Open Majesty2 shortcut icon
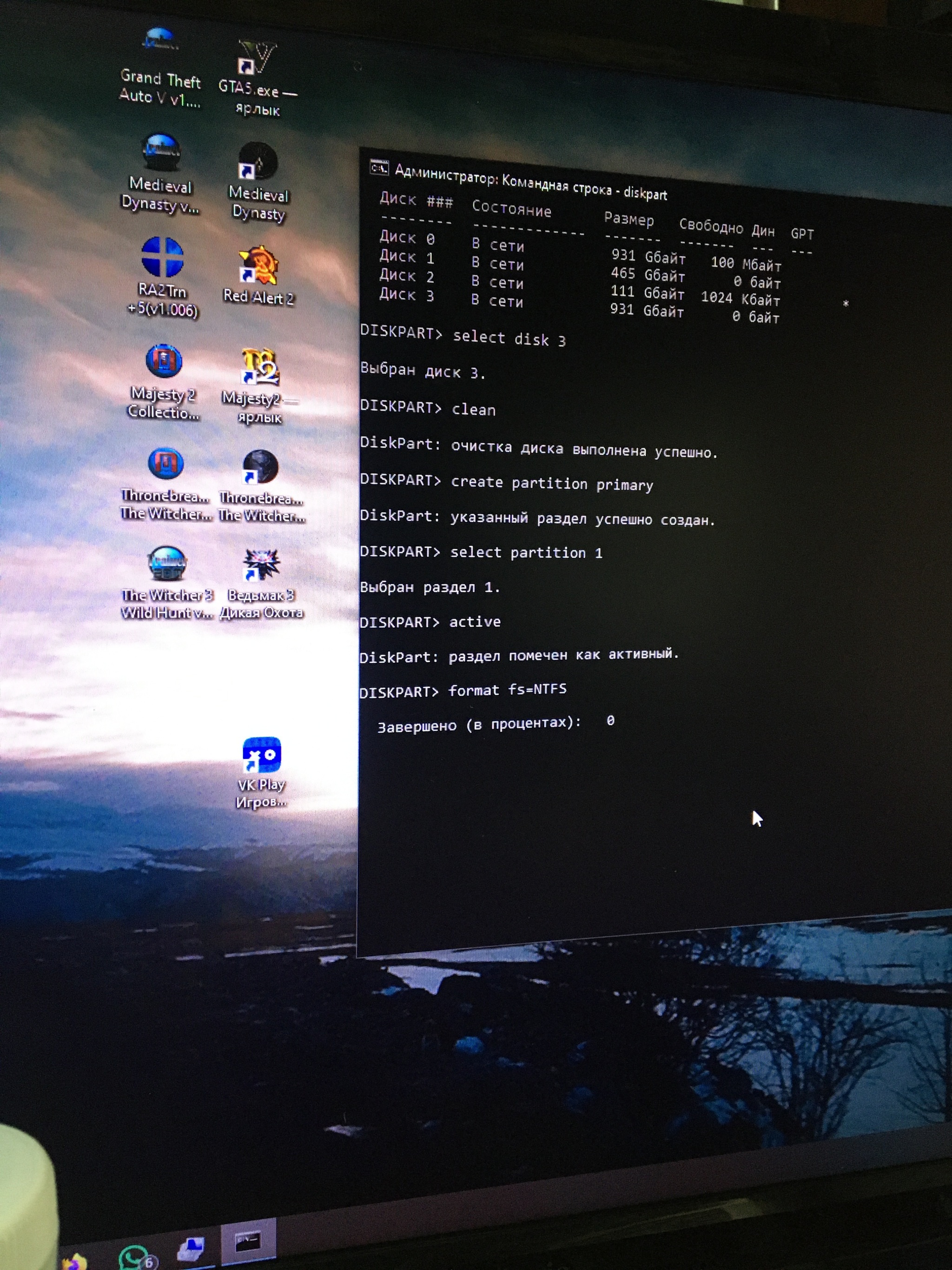The image size is (952, 1270). pos(260,367)
